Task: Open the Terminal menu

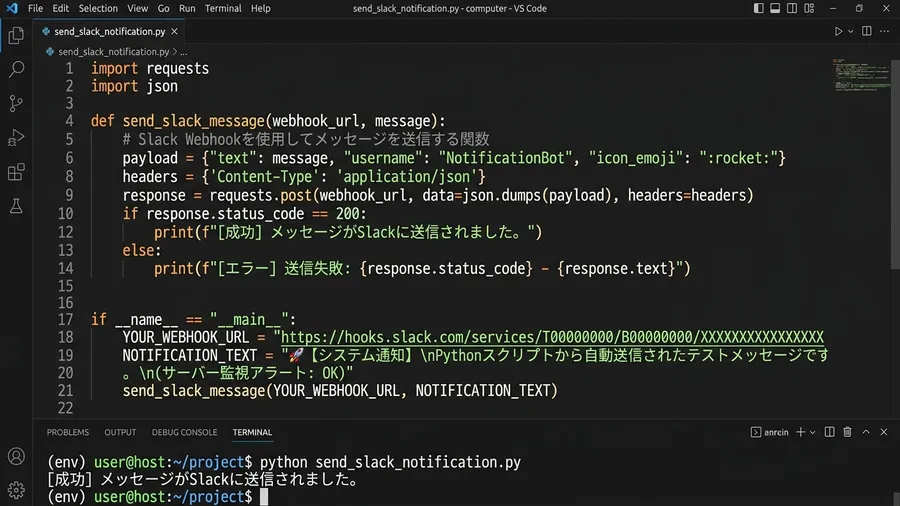Action: (223, 8)
